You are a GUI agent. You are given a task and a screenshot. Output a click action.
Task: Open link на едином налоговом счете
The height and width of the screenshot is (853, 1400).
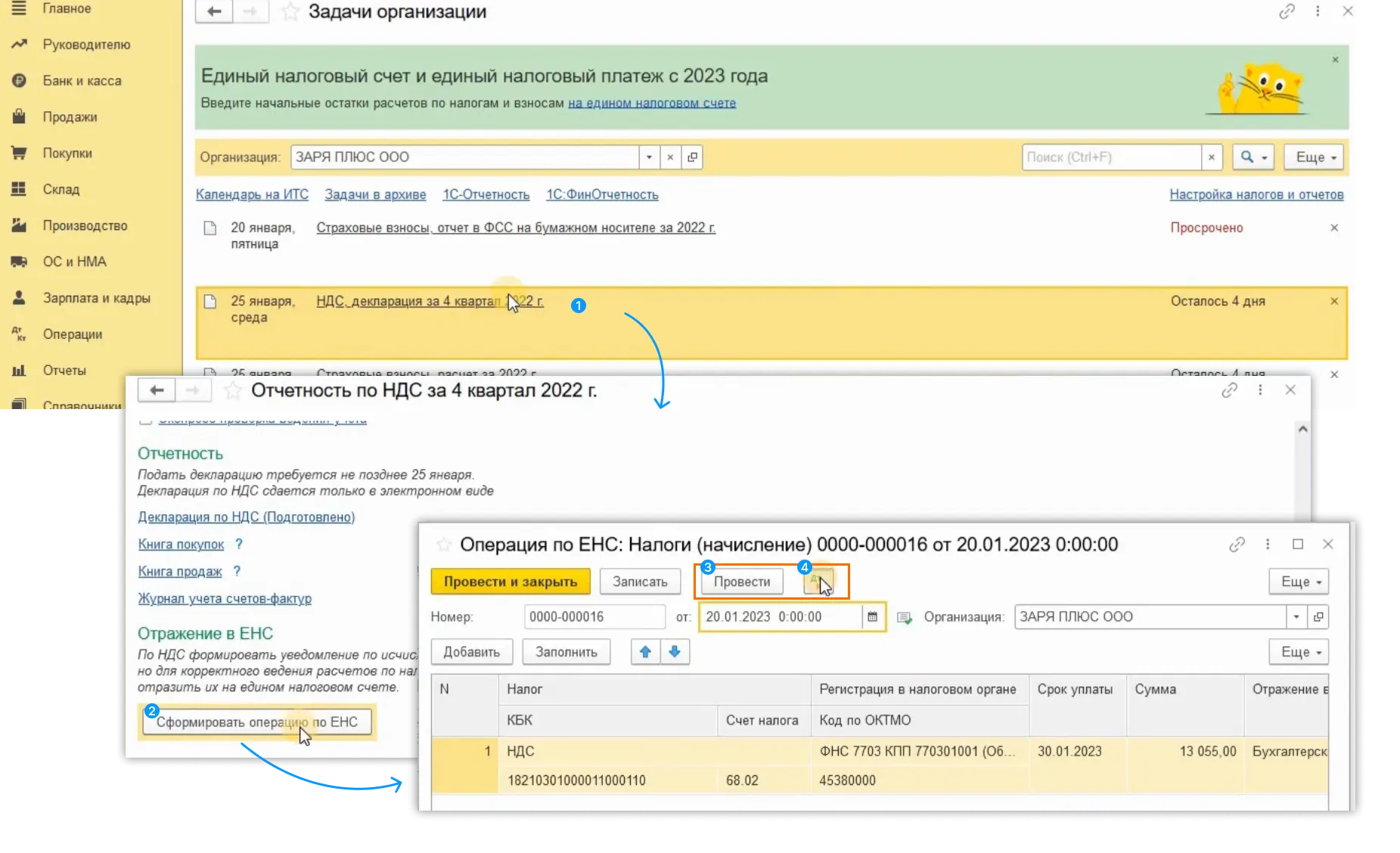point(652,103)
